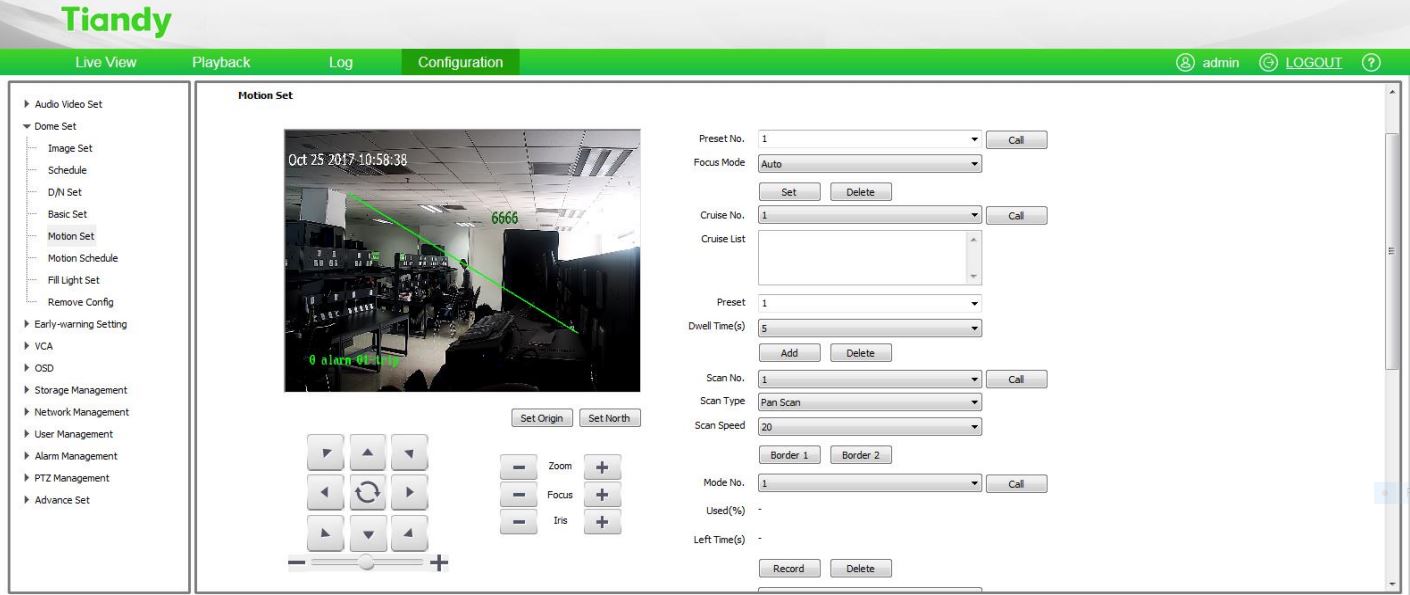
Task: Click the admin user icon
Action: pos(1186,63)
